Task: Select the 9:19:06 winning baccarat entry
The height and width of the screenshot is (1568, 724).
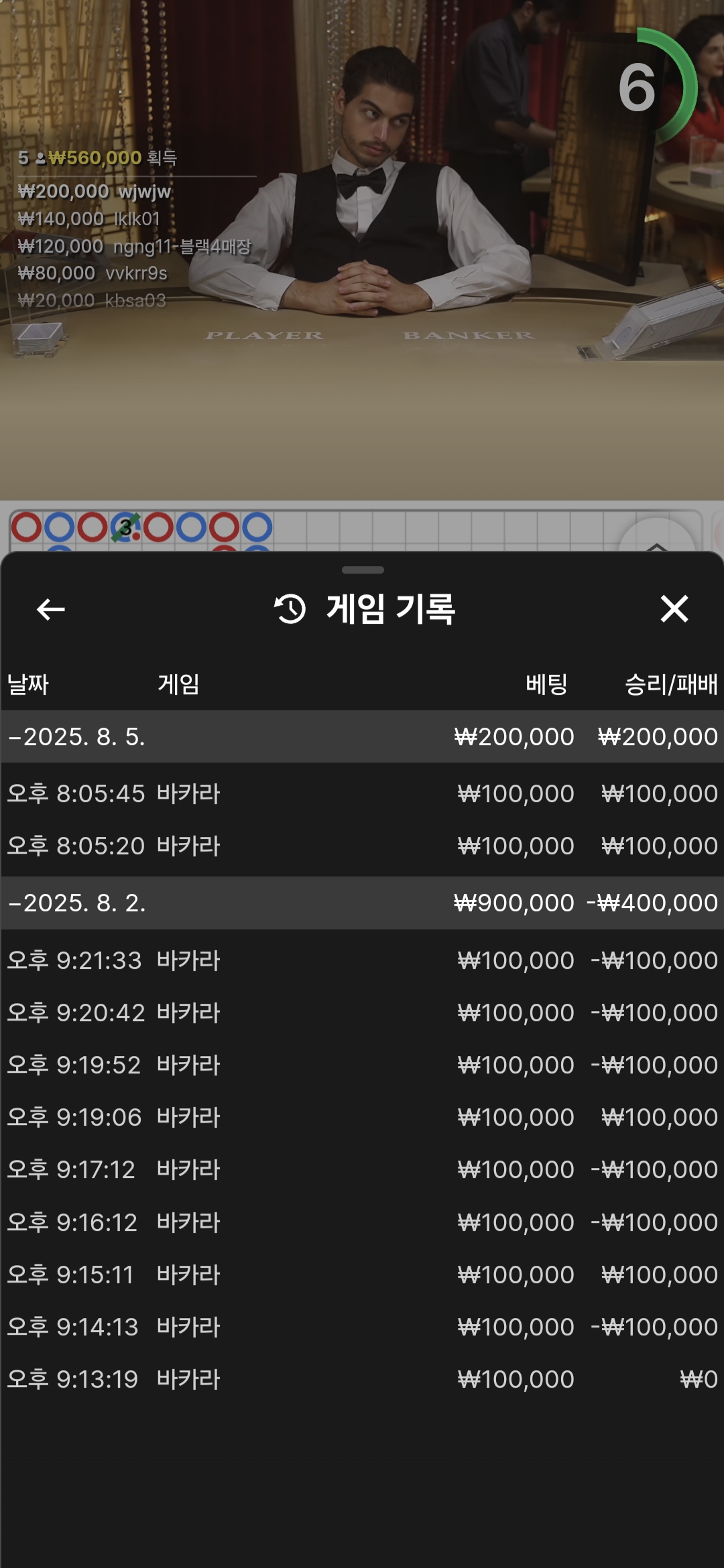Action: coord(362,1117)
